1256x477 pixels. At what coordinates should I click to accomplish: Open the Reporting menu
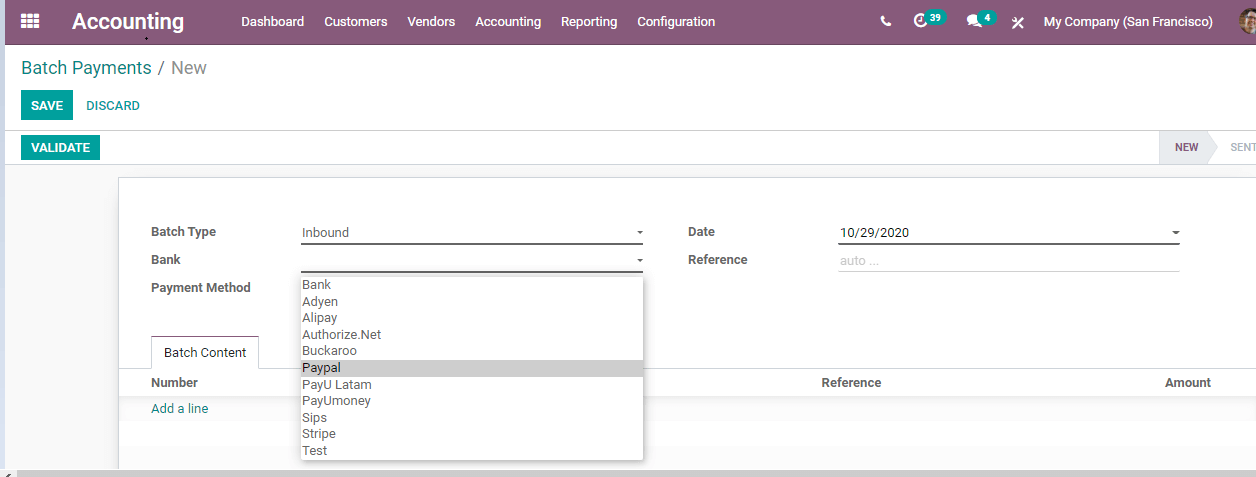589,21
